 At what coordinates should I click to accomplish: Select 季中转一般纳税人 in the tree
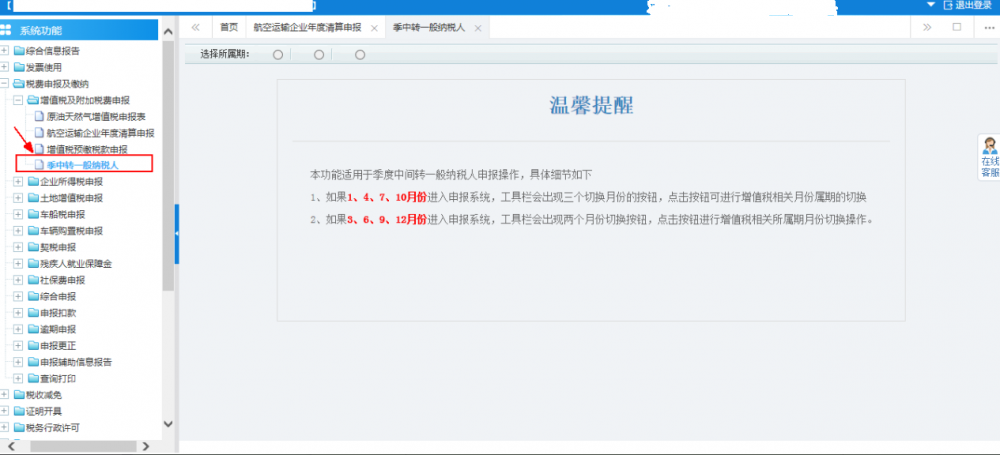[82, 165]
